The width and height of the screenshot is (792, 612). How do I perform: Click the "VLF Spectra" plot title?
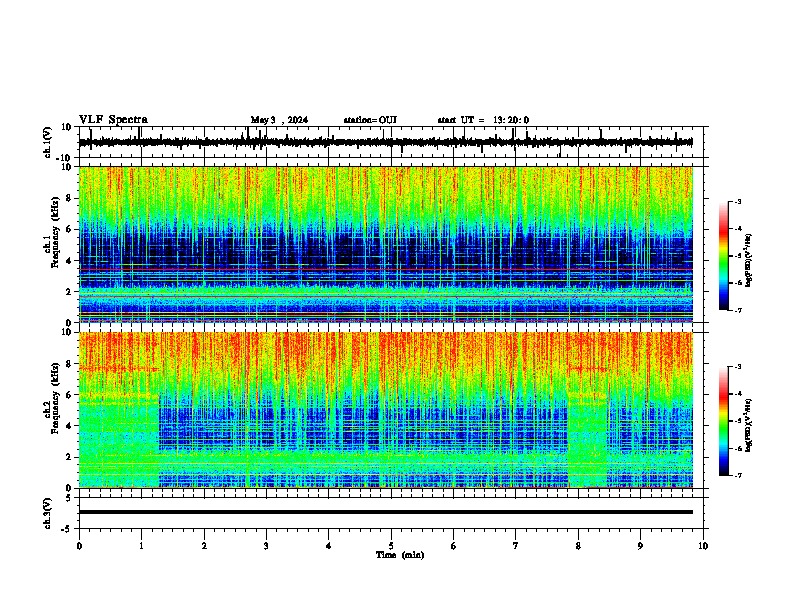113,120
